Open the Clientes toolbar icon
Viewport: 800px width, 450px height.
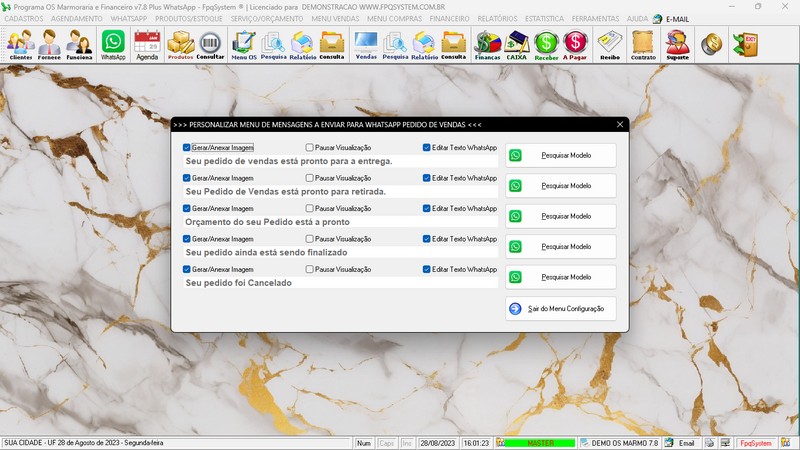click(x=21, y=45)
